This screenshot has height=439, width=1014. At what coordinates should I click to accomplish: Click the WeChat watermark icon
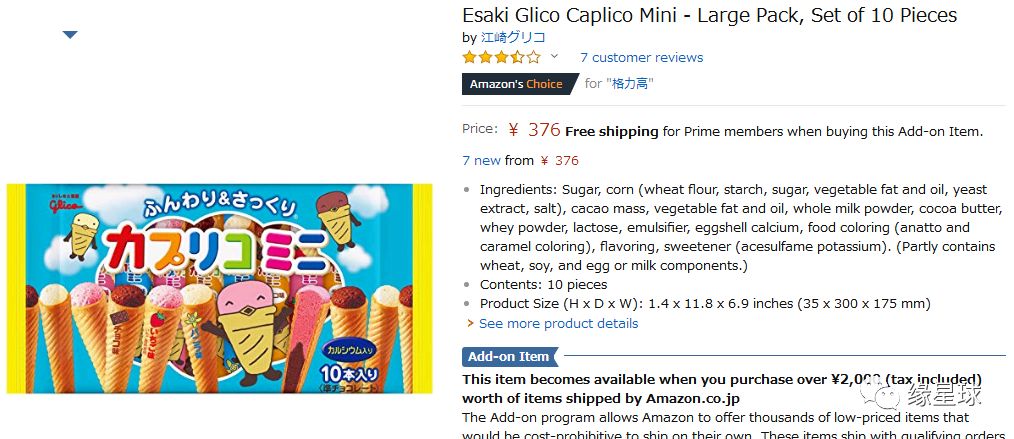[x=880, y=393]
